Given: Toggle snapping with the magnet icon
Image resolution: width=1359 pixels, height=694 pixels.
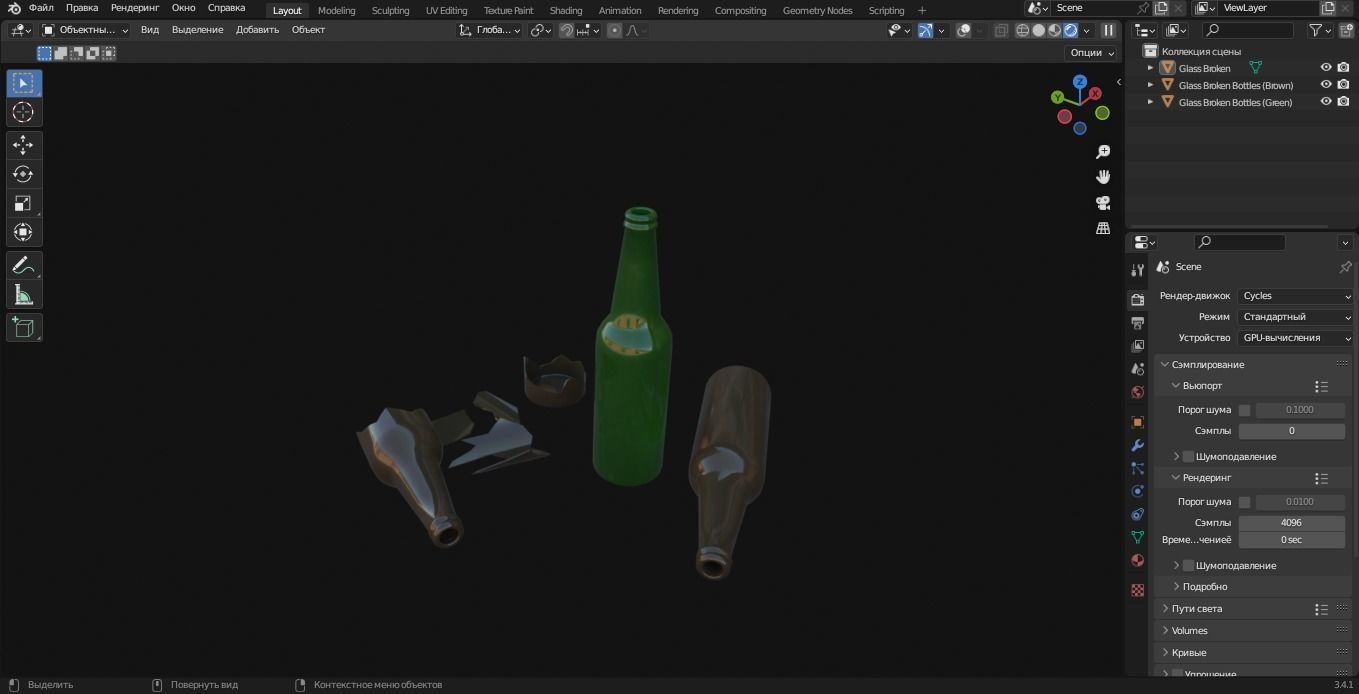Looking at the screenshot, I should [566, 30].
